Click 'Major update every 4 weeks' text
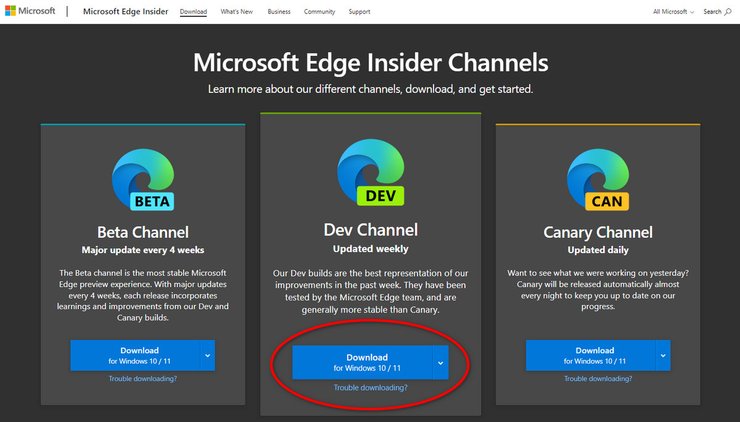The height and width of the screenshot is (422, 740). coord(143,250)
